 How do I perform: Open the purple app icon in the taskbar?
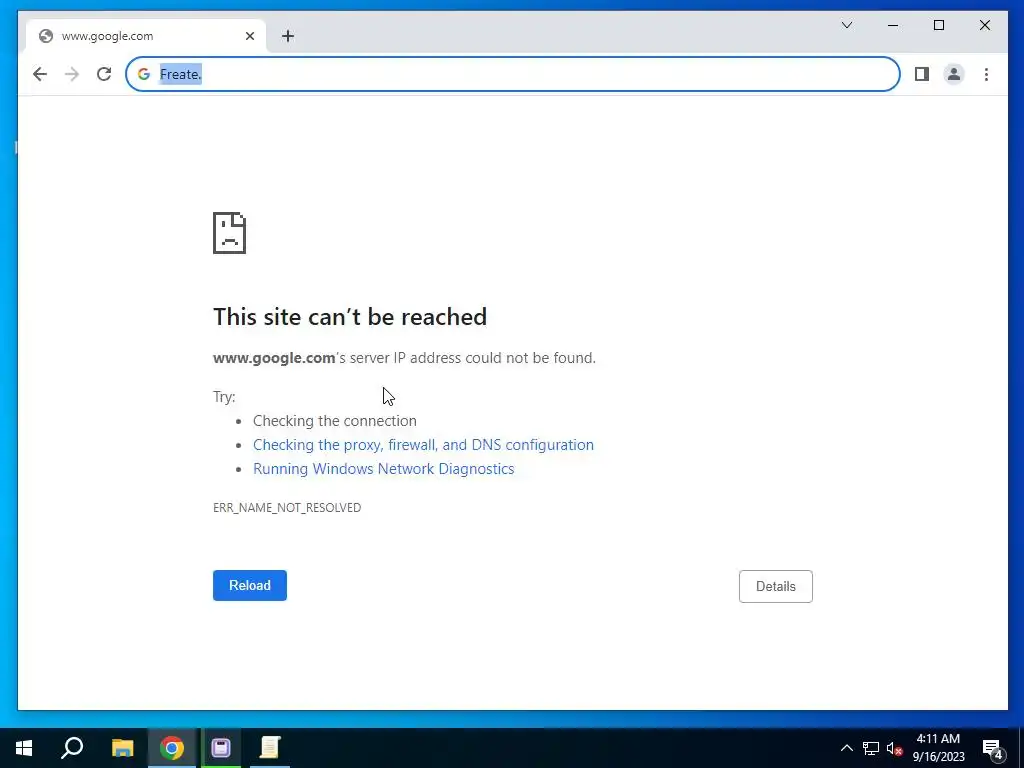pyautogui.click(x=221, y=748)
